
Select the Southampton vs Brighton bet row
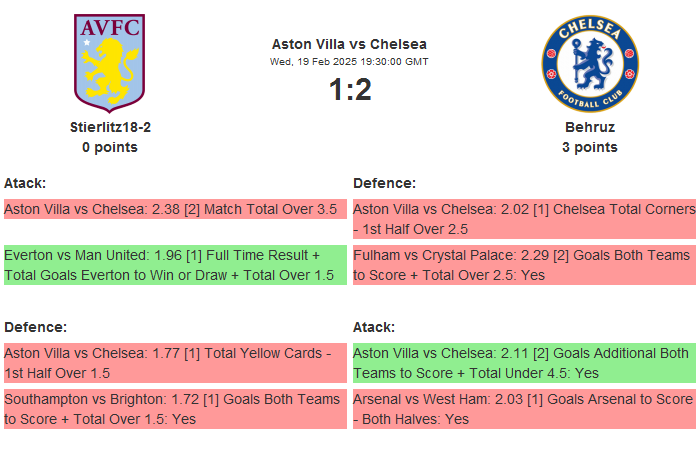click(x=175, y=409)
